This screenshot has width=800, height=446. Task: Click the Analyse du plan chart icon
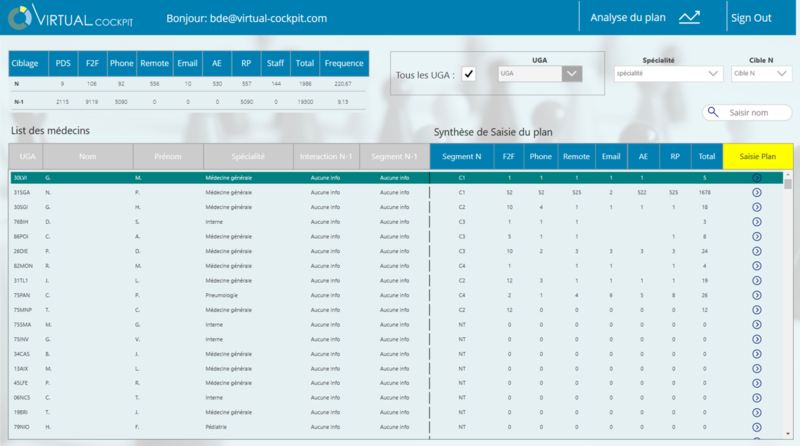click(x=688, y=17)
